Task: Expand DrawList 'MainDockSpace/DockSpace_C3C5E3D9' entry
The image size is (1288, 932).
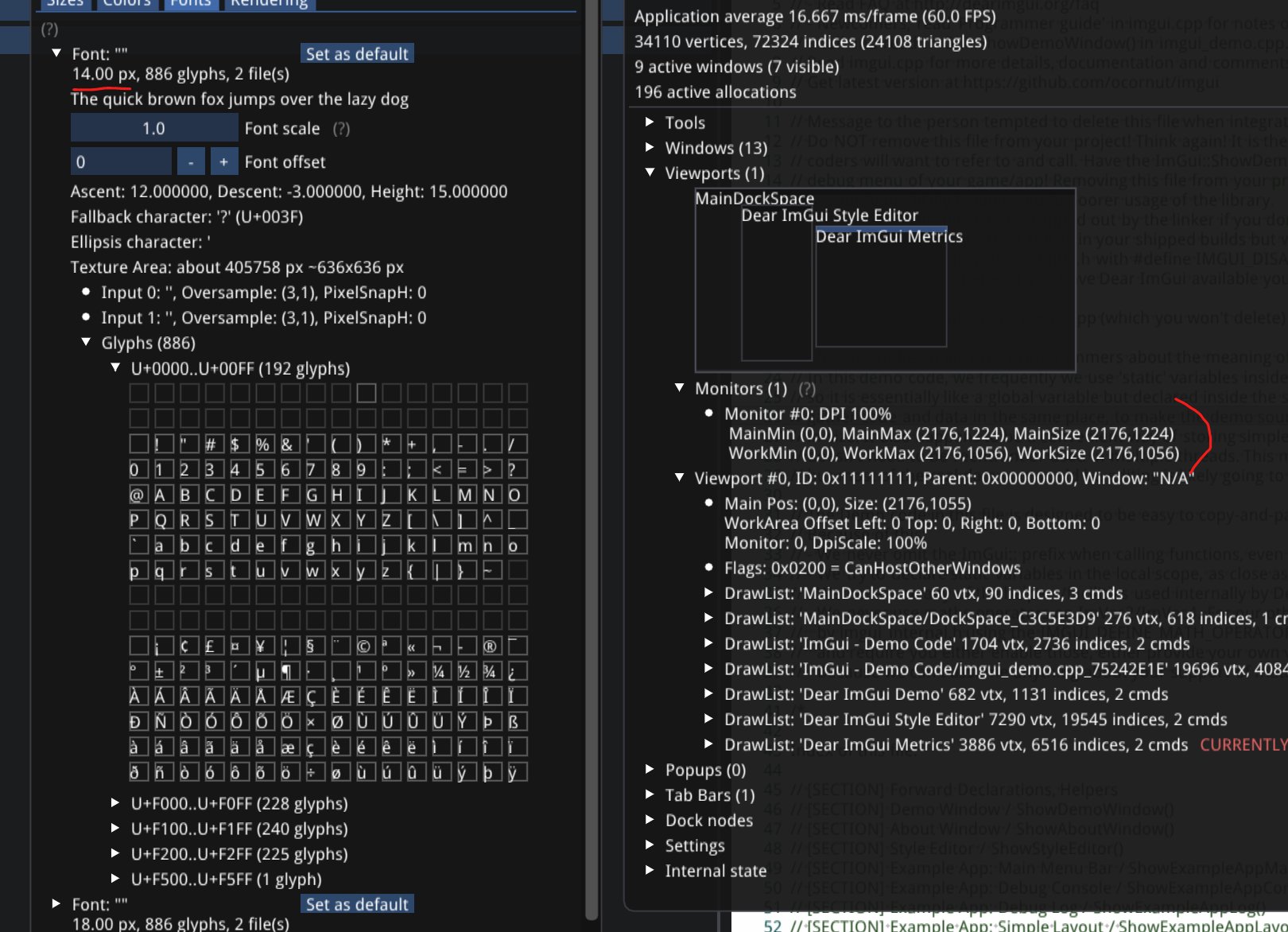Action: pos(709,618)
